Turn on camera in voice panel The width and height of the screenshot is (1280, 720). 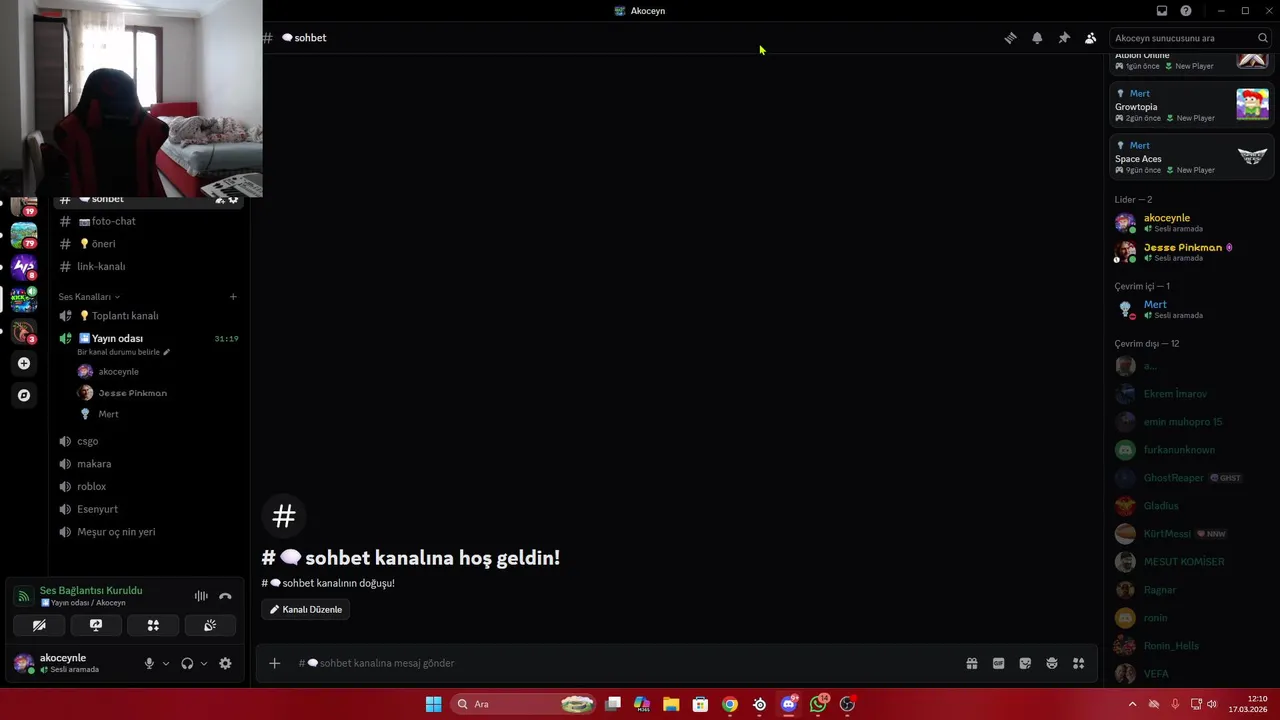pyautogui.click(x=39, y=625)
